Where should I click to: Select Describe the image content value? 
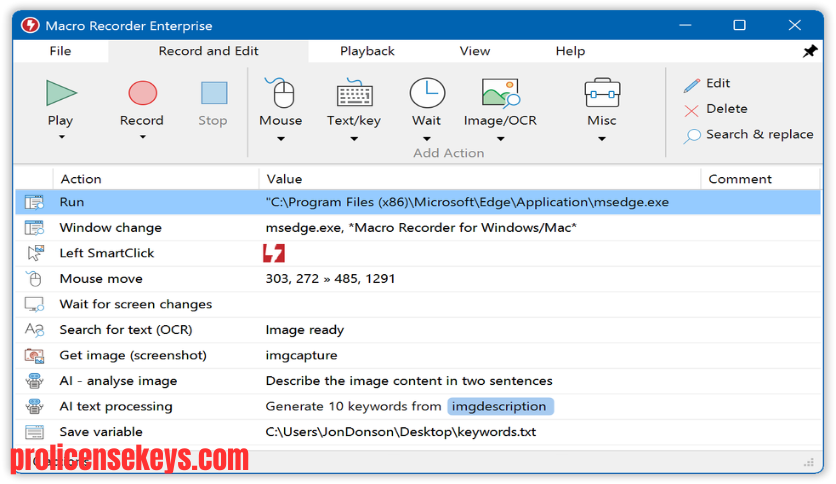(x=409, y=381)
